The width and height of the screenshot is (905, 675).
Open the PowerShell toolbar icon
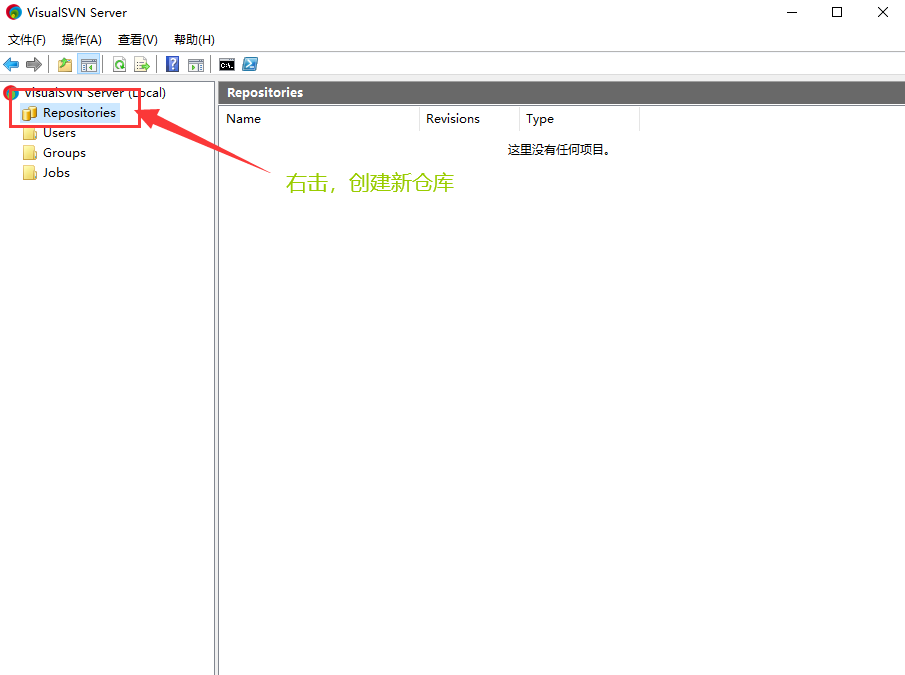(250, 64)
